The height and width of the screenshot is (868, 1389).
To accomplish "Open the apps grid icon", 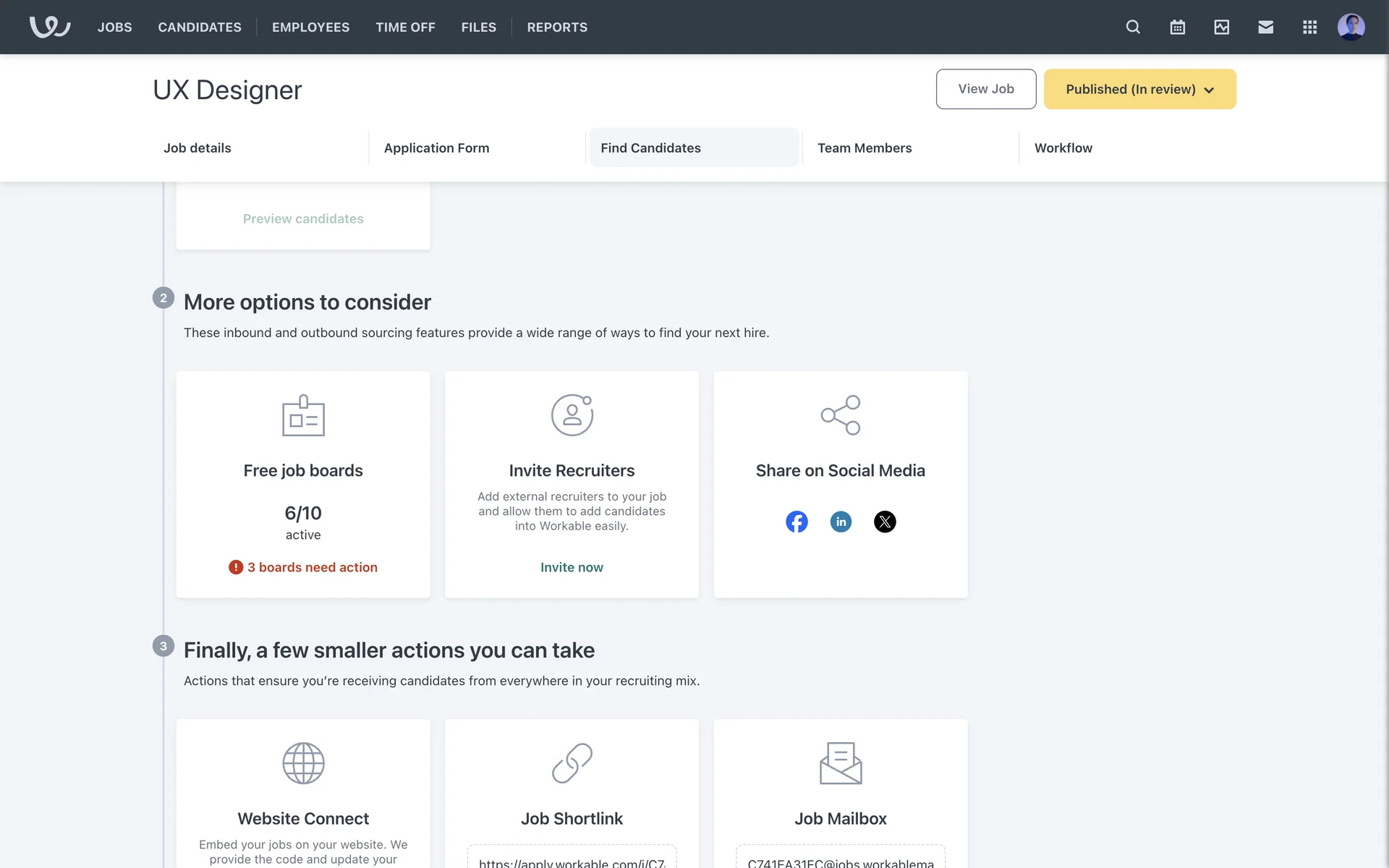I will [x=1309, y=27].
